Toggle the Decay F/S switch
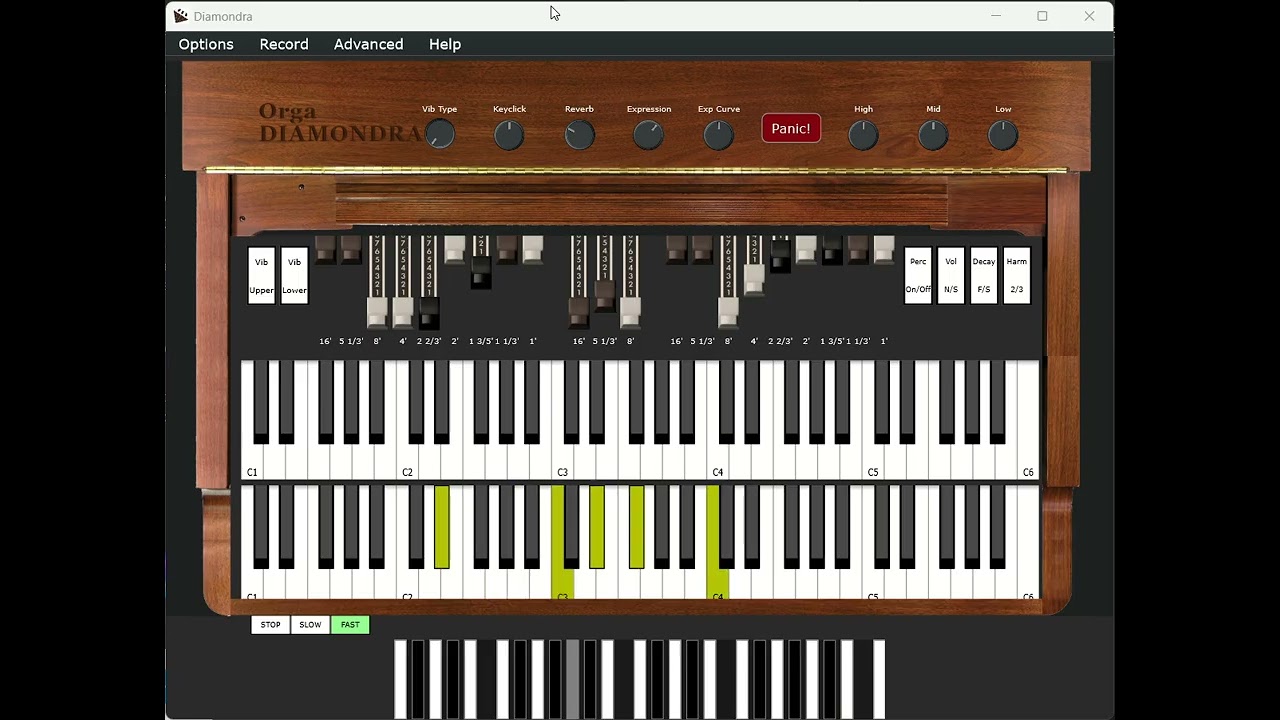 tap(984, 276)
